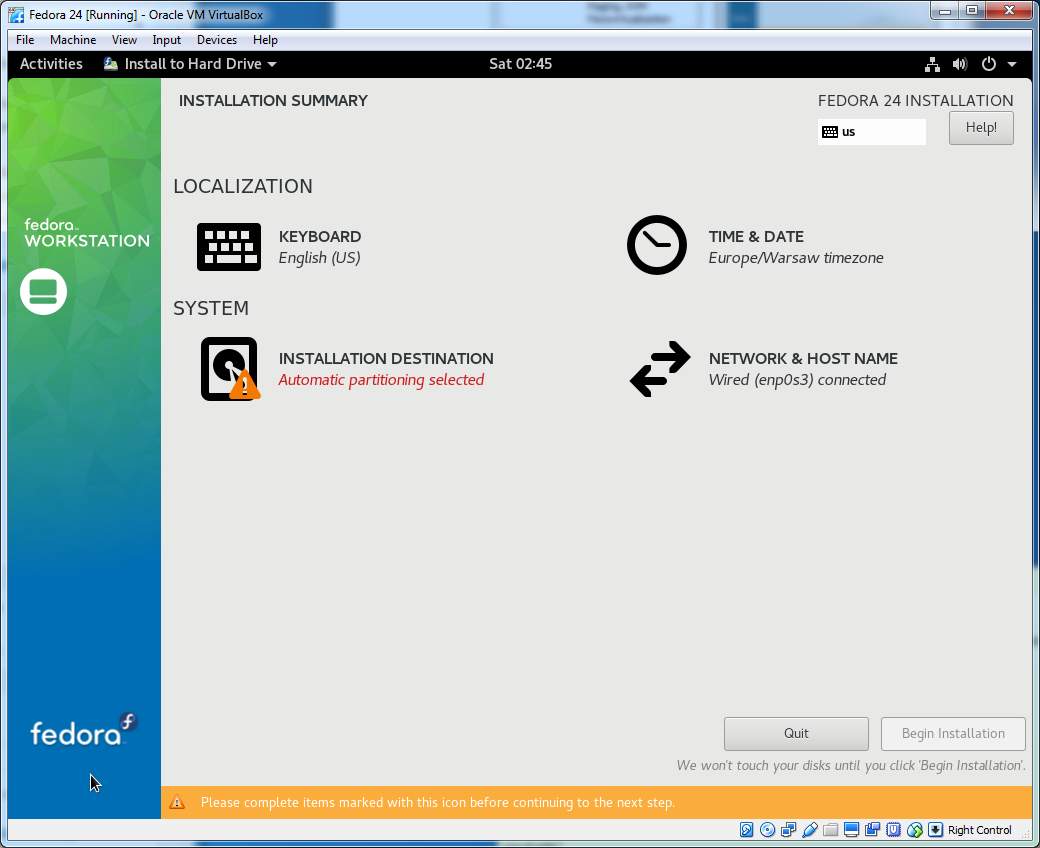Open Network & Host Name arrows icon
The width and height of the screenshot is (1040, 848).
660,369
